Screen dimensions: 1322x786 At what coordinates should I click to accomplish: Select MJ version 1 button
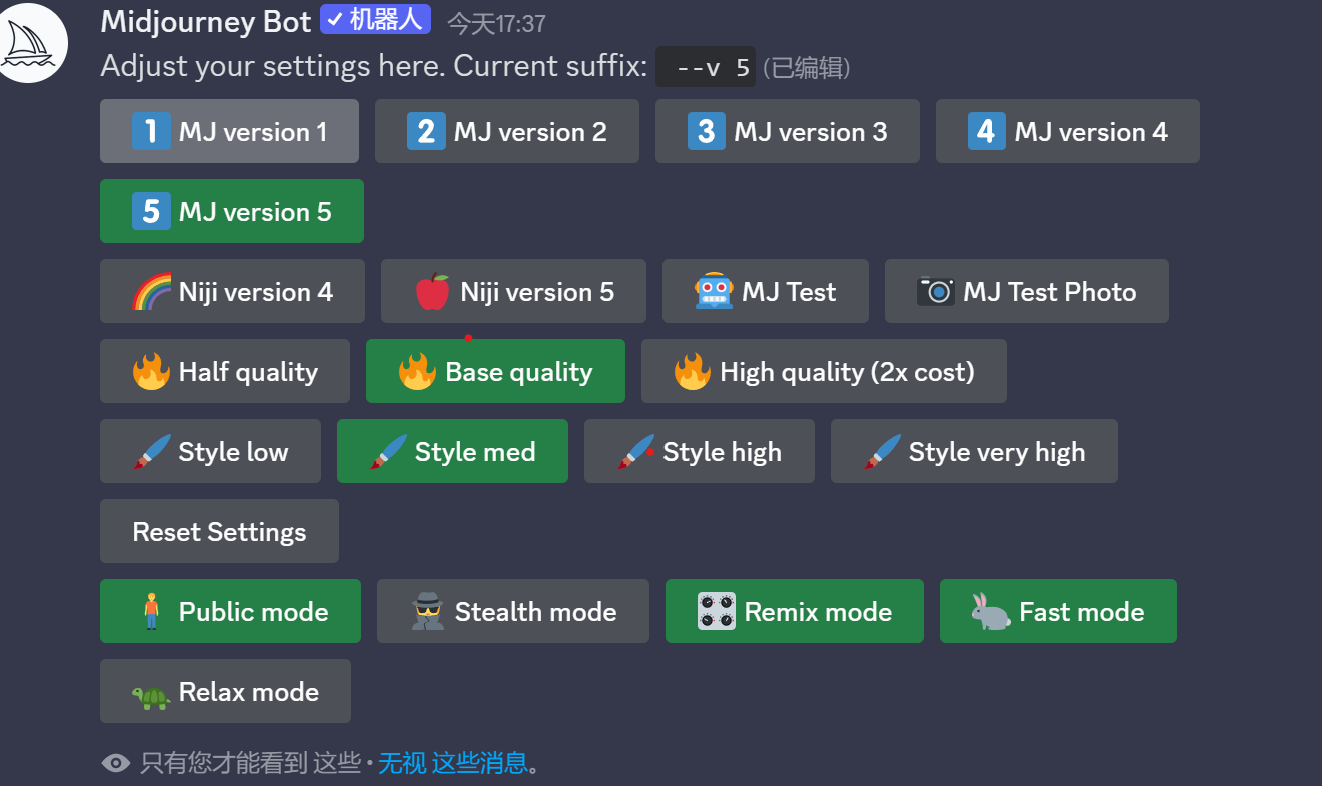229,131
